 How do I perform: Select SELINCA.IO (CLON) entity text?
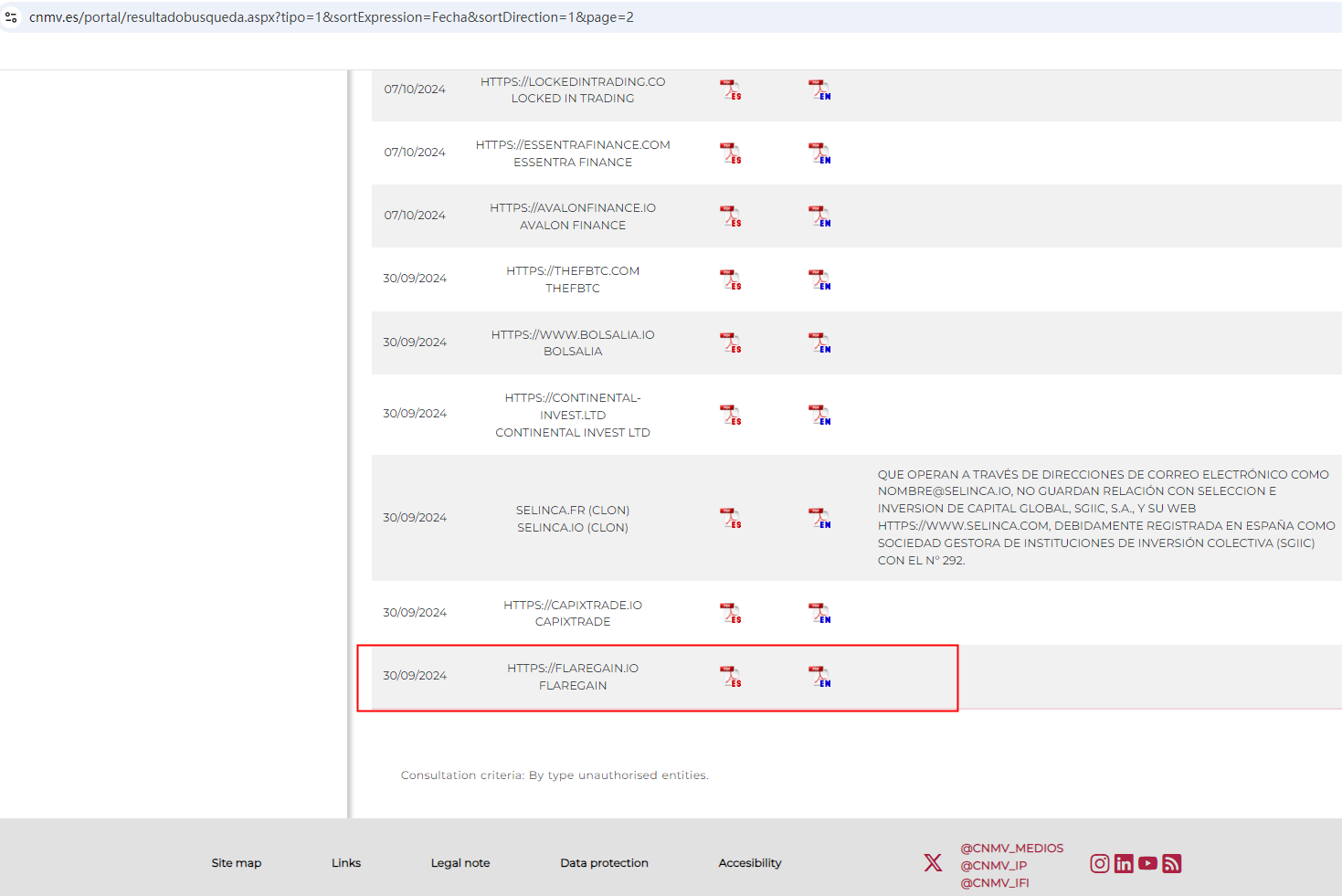click(x=573, y=527)
